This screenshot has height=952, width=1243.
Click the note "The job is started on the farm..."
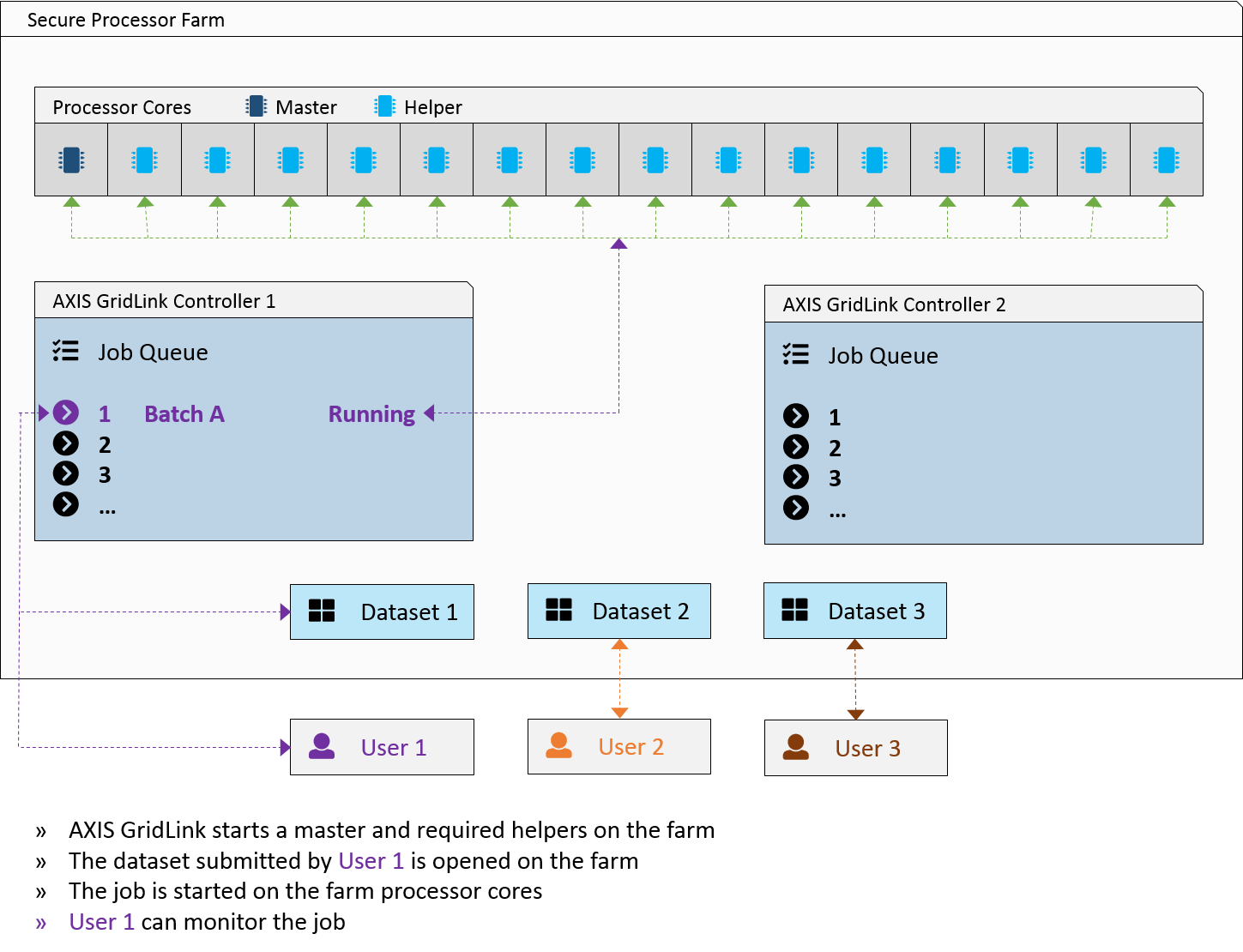pos(305,891)
